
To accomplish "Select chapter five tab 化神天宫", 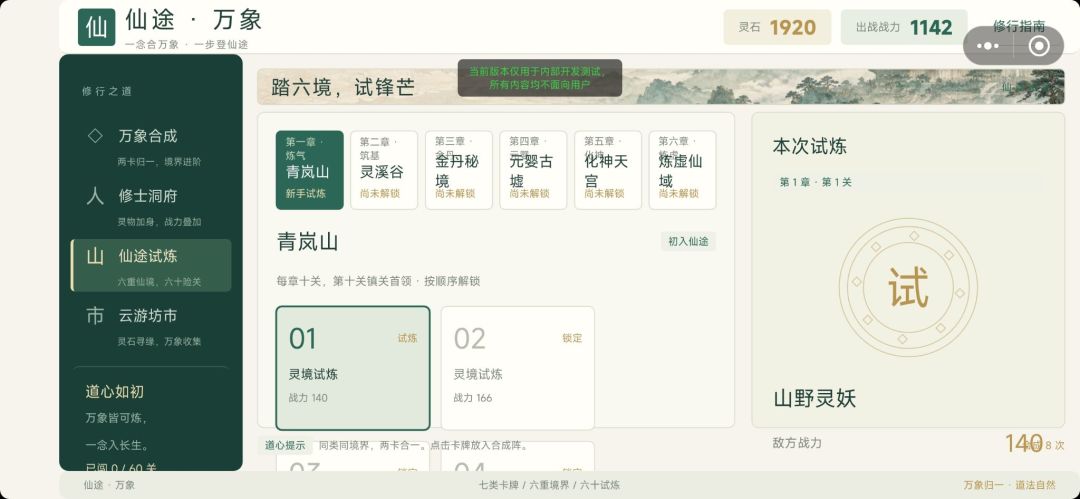I will 608,170.
